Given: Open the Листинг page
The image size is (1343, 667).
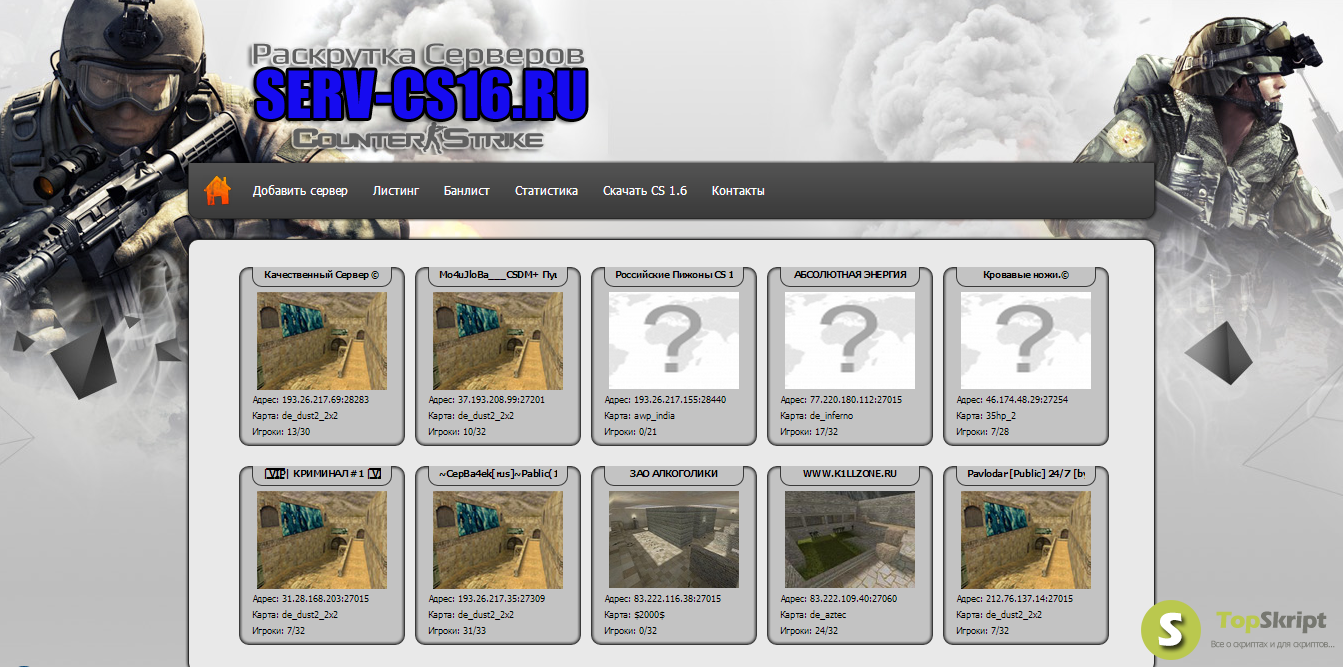Looking at the screenshot, I should pos(396,191).
